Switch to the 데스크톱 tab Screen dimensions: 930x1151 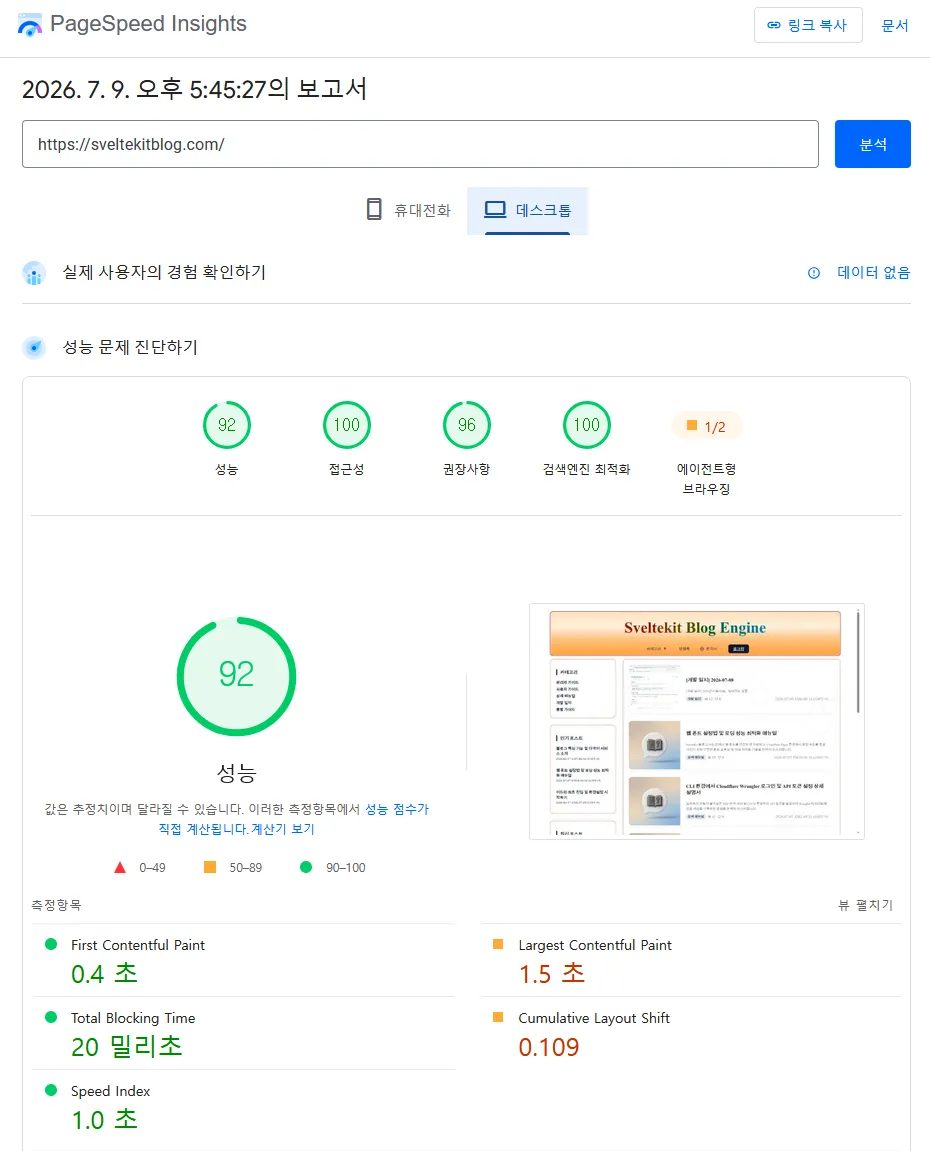coord(528,211)
